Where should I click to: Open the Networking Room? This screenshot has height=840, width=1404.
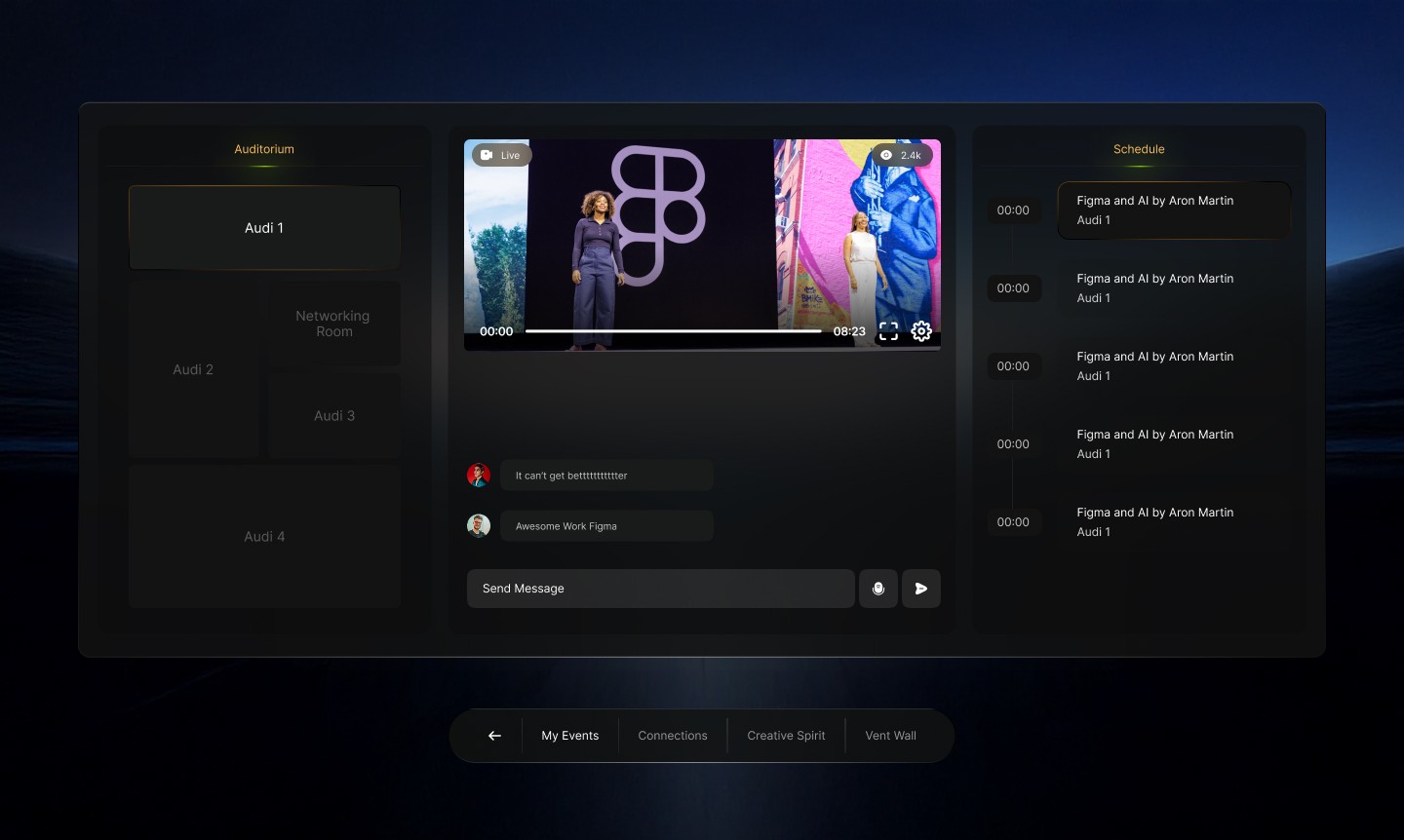pos(333,324)
